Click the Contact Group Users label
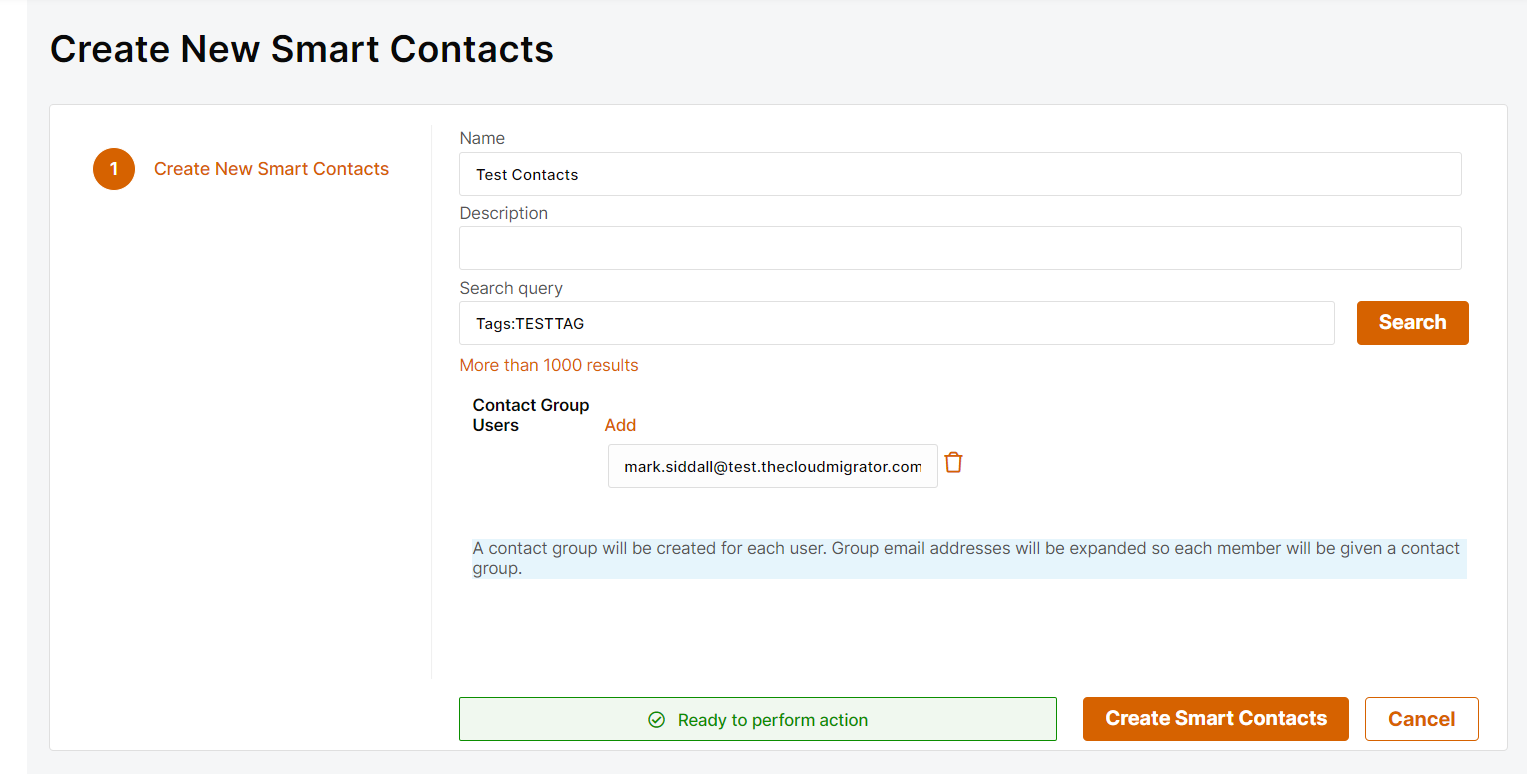Screen dimensions: 1527x774 530,415
